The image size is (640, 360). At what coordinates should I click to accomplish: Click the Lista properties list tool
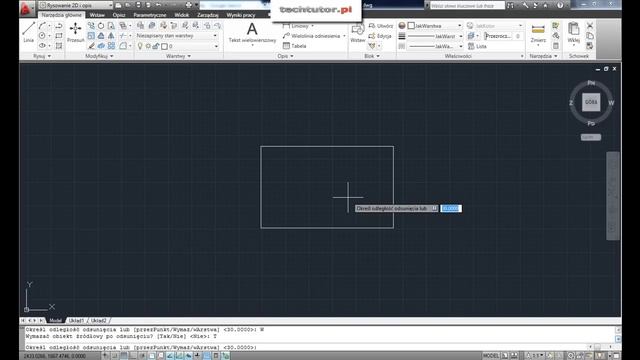(477, 46)
